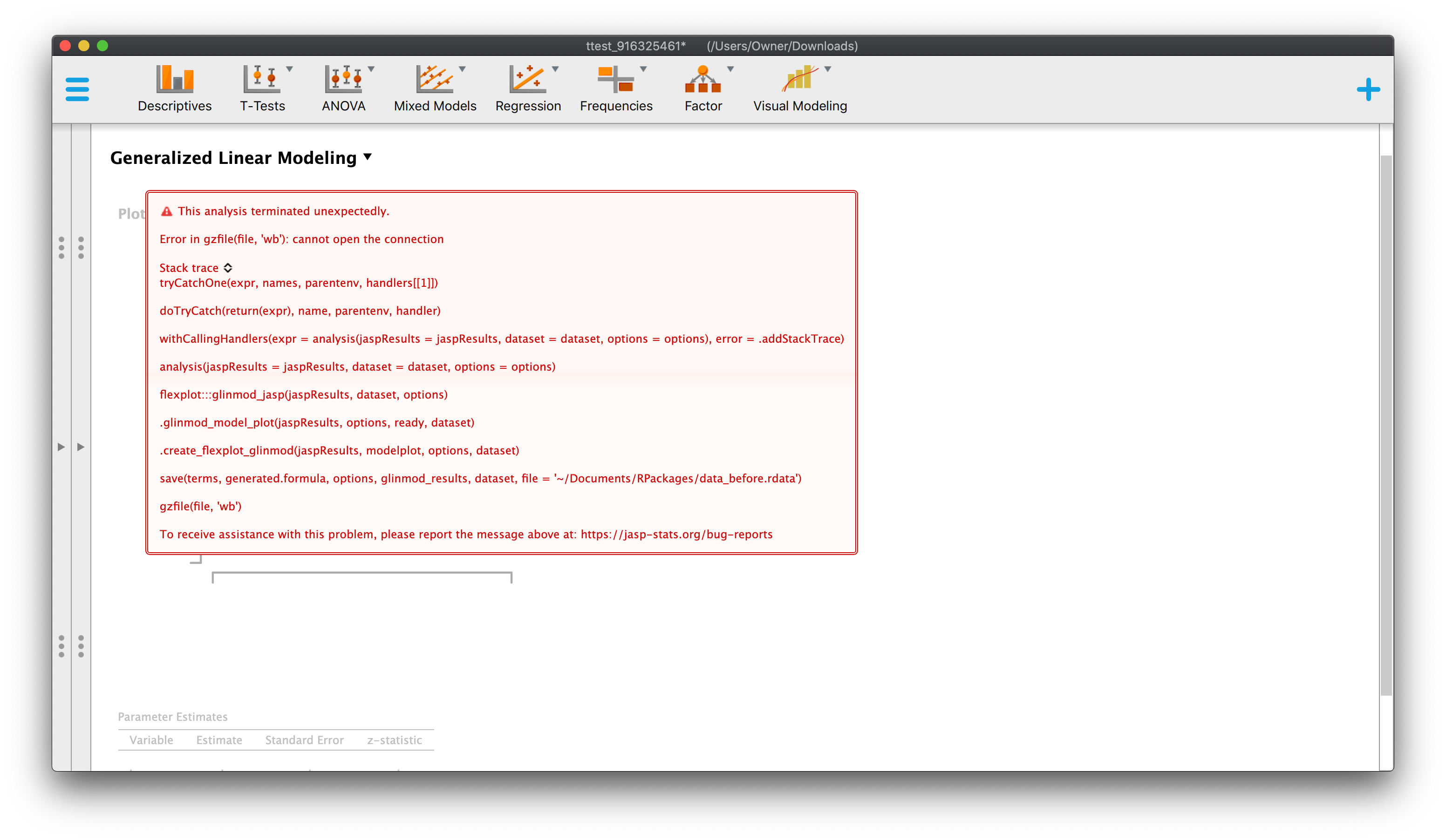Screen dimensions: 1446x840
Task: Toggle the Stack trace visibility
Action: point(228,268)
